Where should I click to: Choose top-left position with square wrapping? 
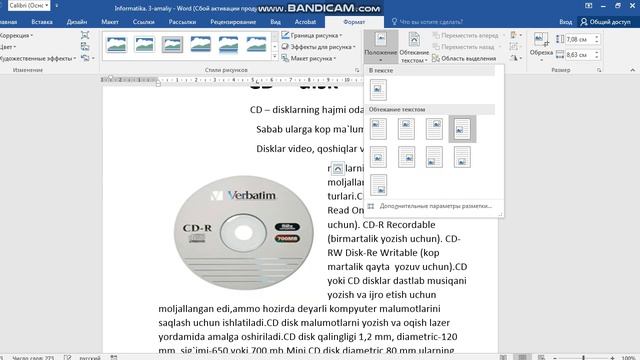point(378,129)
